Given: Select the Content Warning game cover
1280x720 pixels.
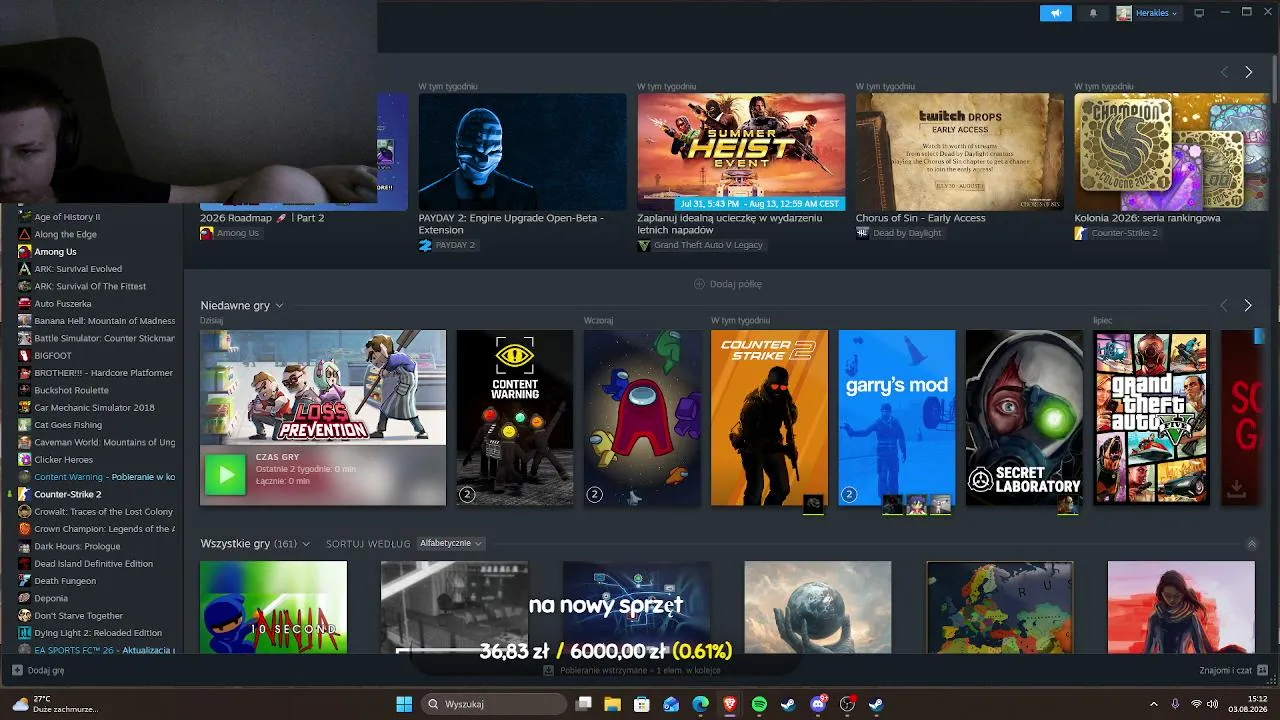Looking at the screenshot, I should (x=515, y=418).
